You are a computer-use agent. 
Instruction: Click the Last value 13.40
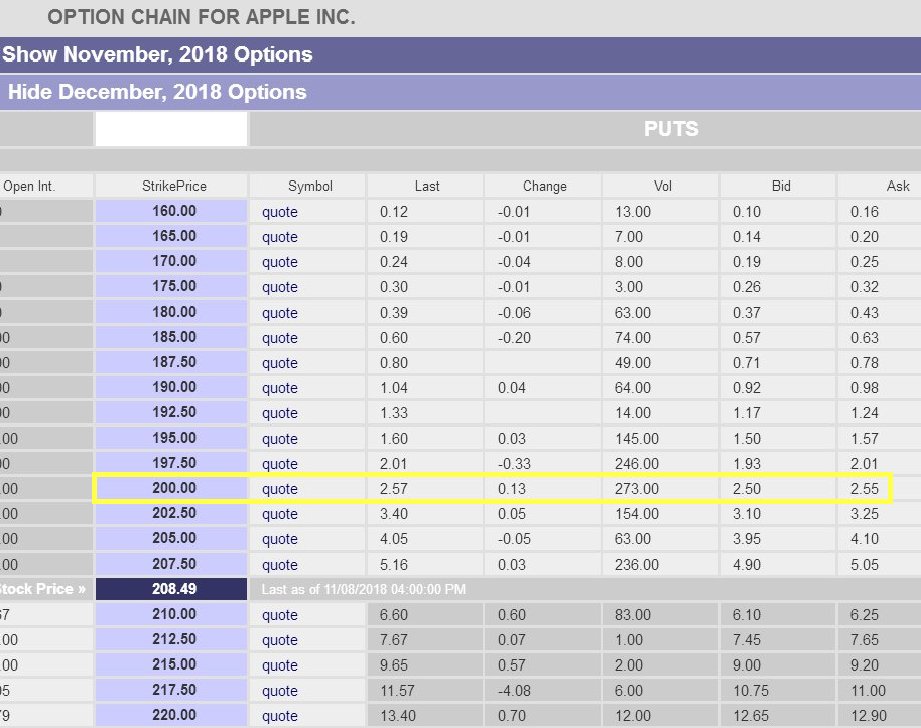coord(398,716)
